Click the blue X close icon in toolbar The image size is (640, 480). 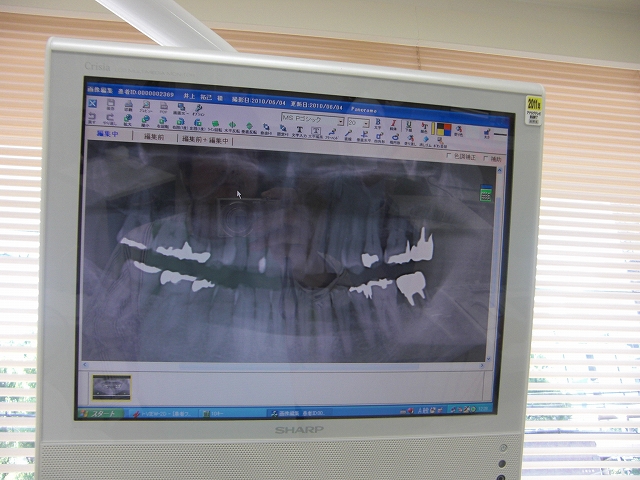[x=92, y=104]
